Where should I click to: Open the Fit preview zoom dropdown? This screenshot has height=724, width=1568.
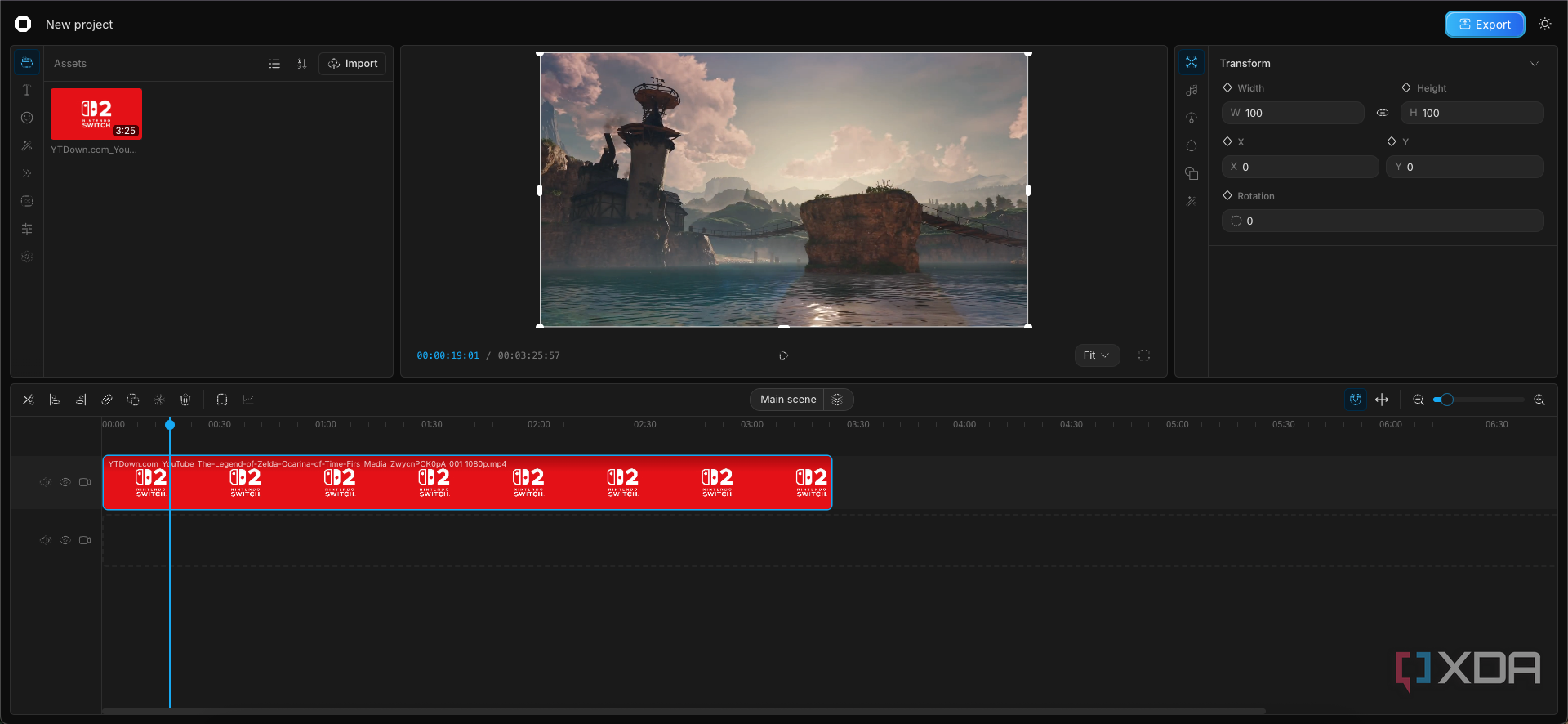[1097, 355]
